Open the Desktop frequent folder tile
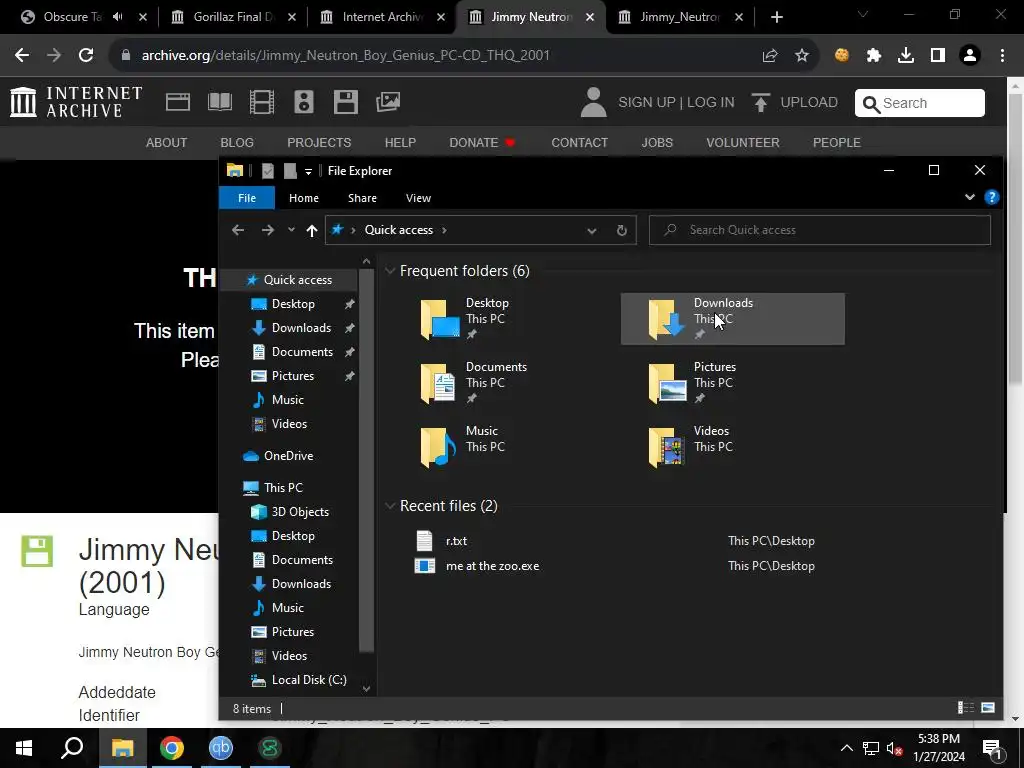Screen dimensions: 1024x768 [x=504, y=319]
